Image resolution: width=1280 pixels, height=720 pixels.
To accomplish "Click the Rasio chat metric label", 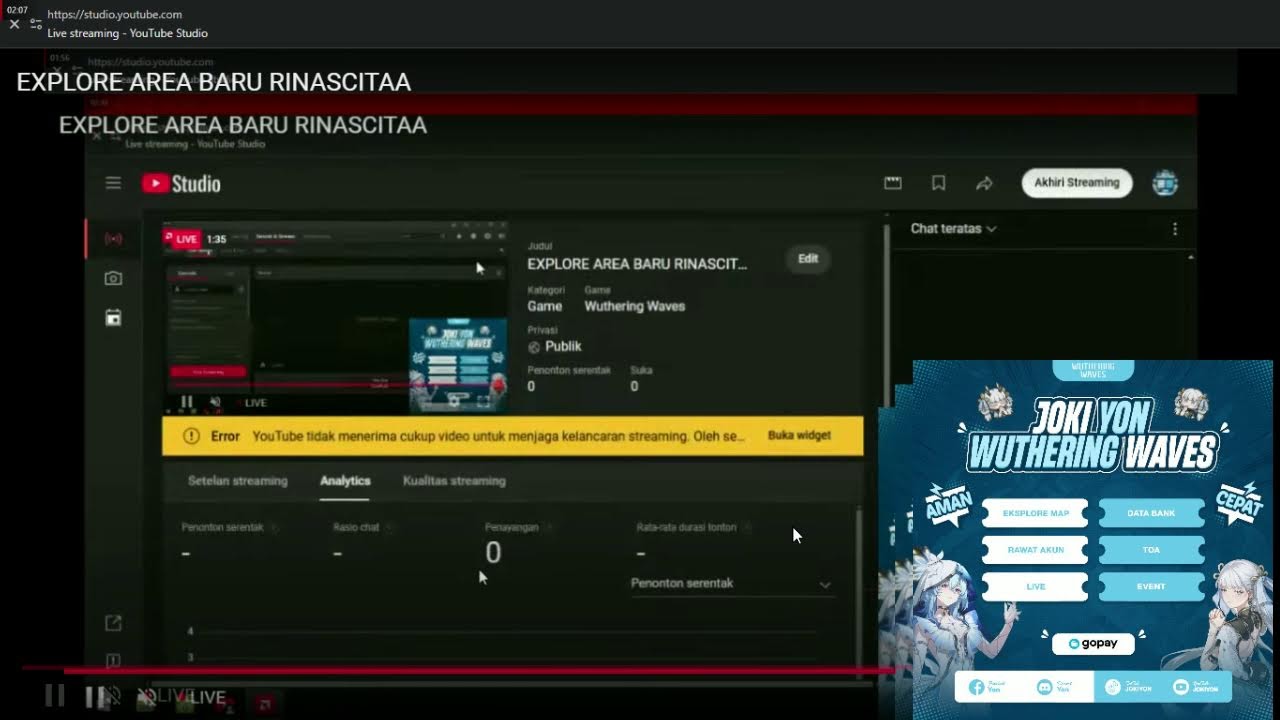I will click(x=356, y=527).
